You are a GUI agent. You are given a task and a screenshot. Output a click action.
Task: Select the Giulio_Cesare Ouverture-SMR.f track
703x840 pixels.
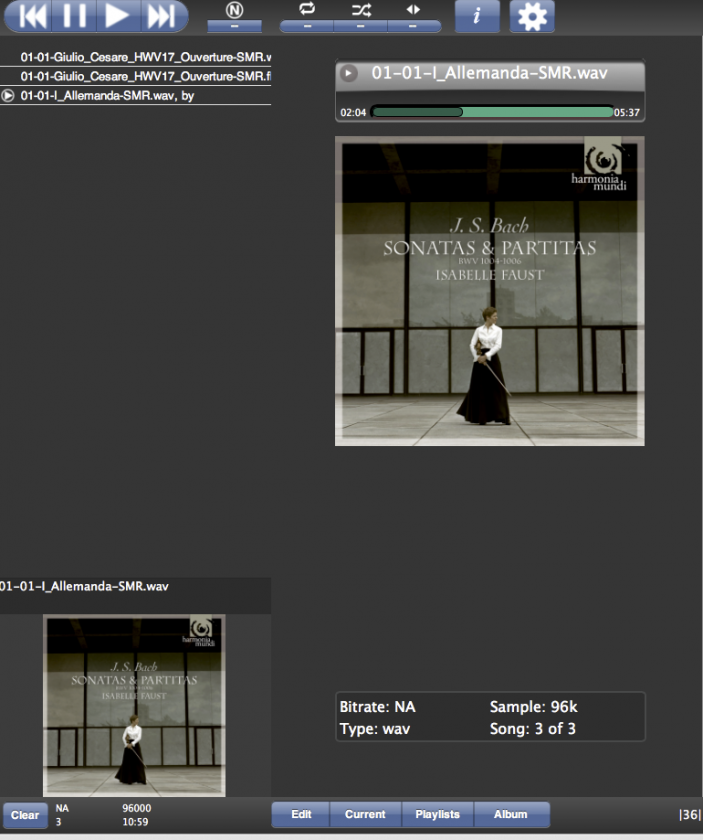point(136,76)
